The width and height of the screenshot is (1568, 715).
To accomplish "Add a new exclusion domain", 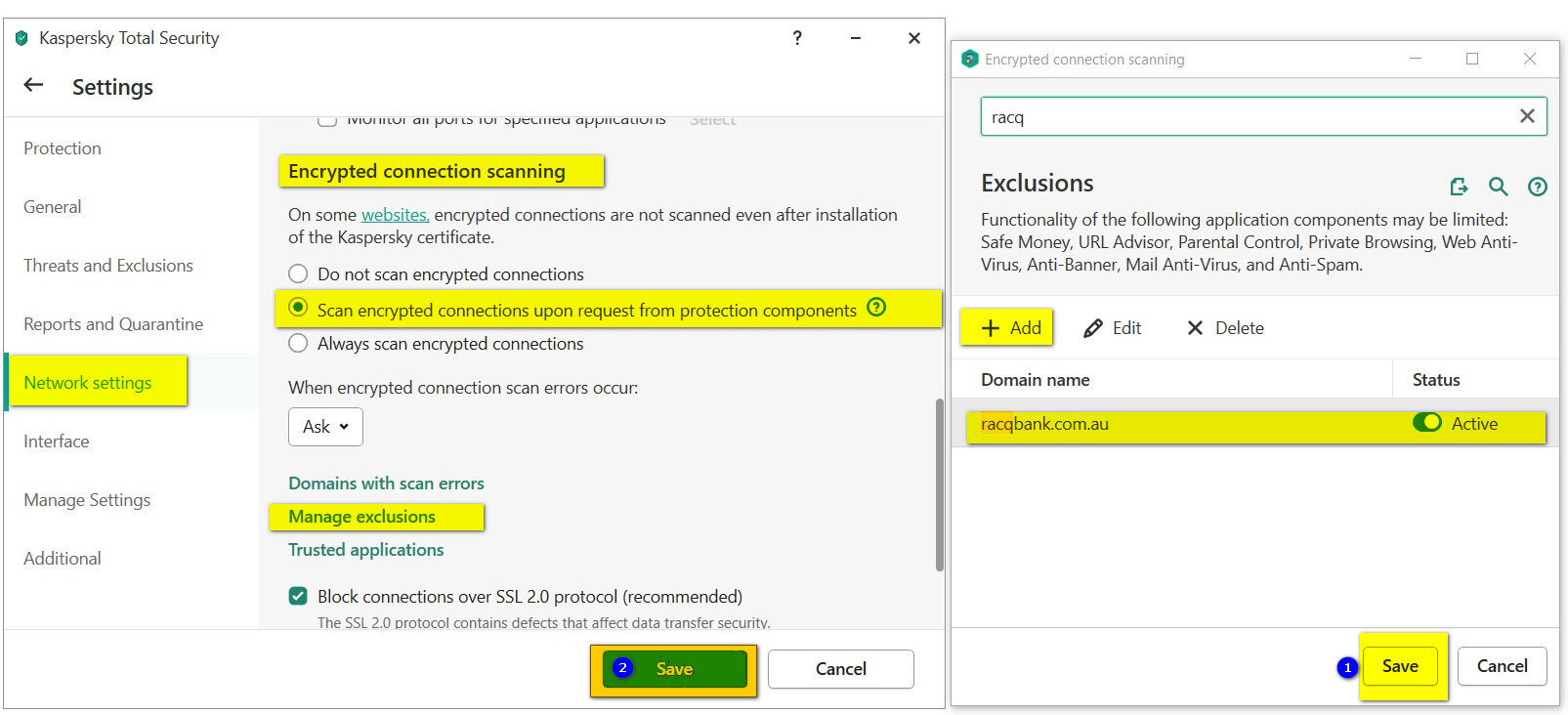I will [x=1011, y=328].
